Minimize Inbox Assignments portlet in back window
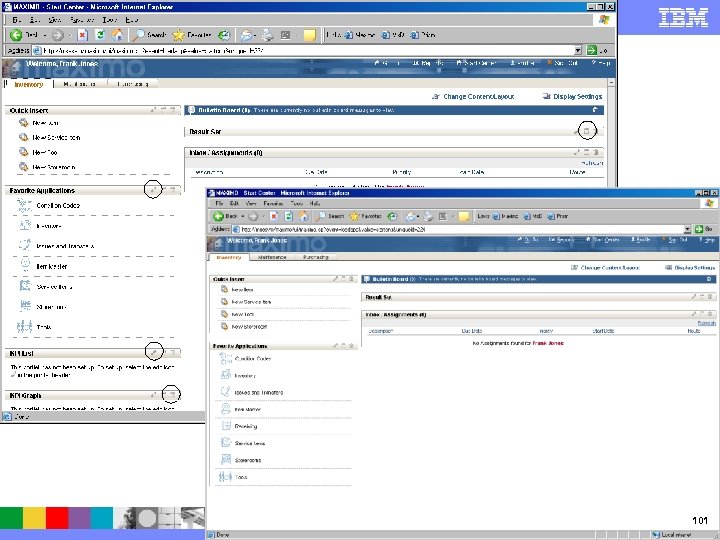 click(x=586, y=152)
